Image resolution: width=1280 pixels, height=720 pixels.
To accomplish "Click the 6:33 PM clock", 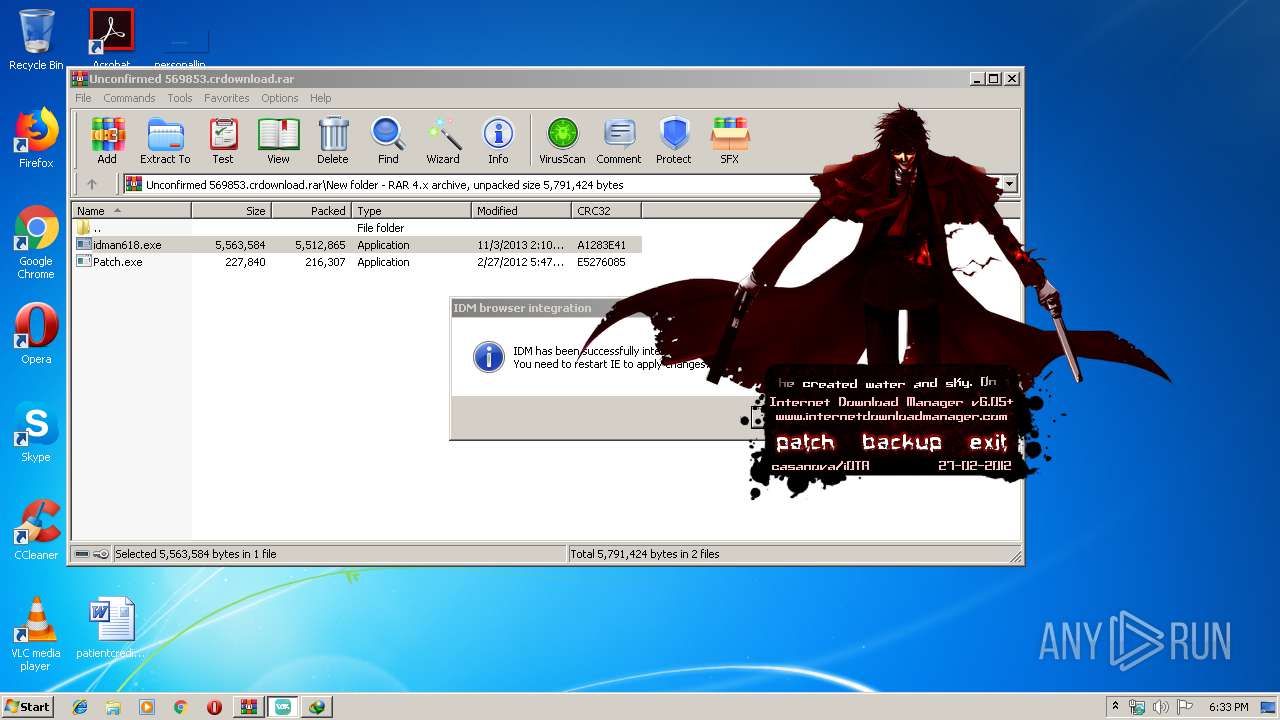I will click(x=1228, y=707).
